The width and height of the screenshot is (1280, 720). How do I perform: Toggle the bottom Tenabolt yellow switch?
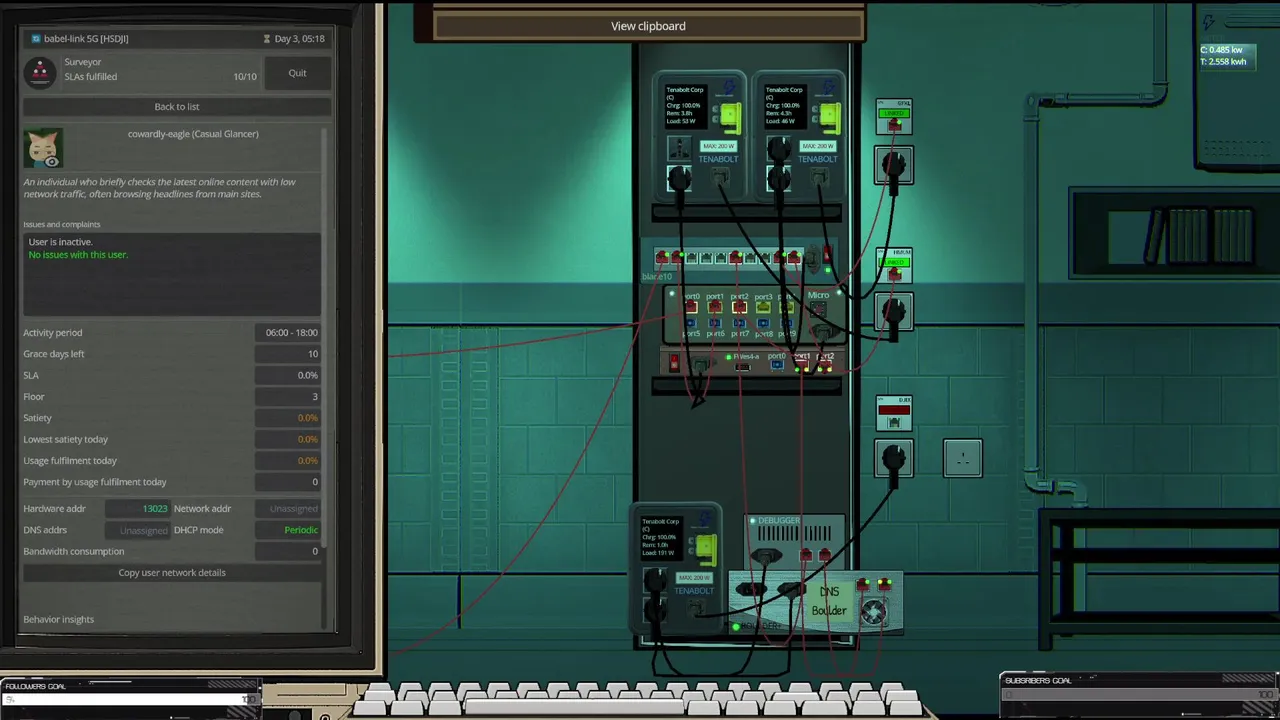tap(705, 549)
